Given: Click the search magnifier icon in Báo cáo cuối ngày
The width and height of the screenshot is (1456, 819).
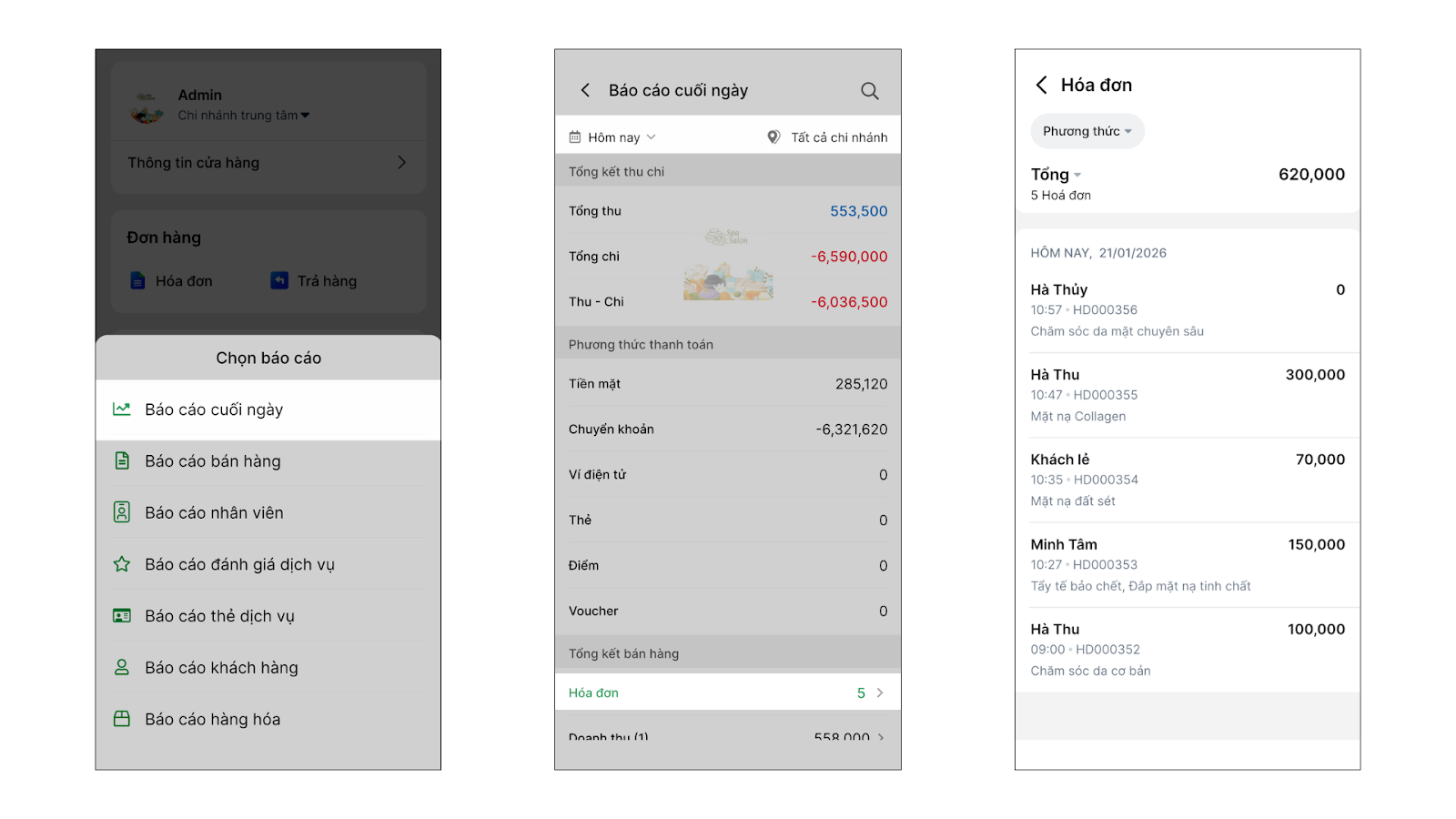Looking at the screenshot, I should 869,91.
